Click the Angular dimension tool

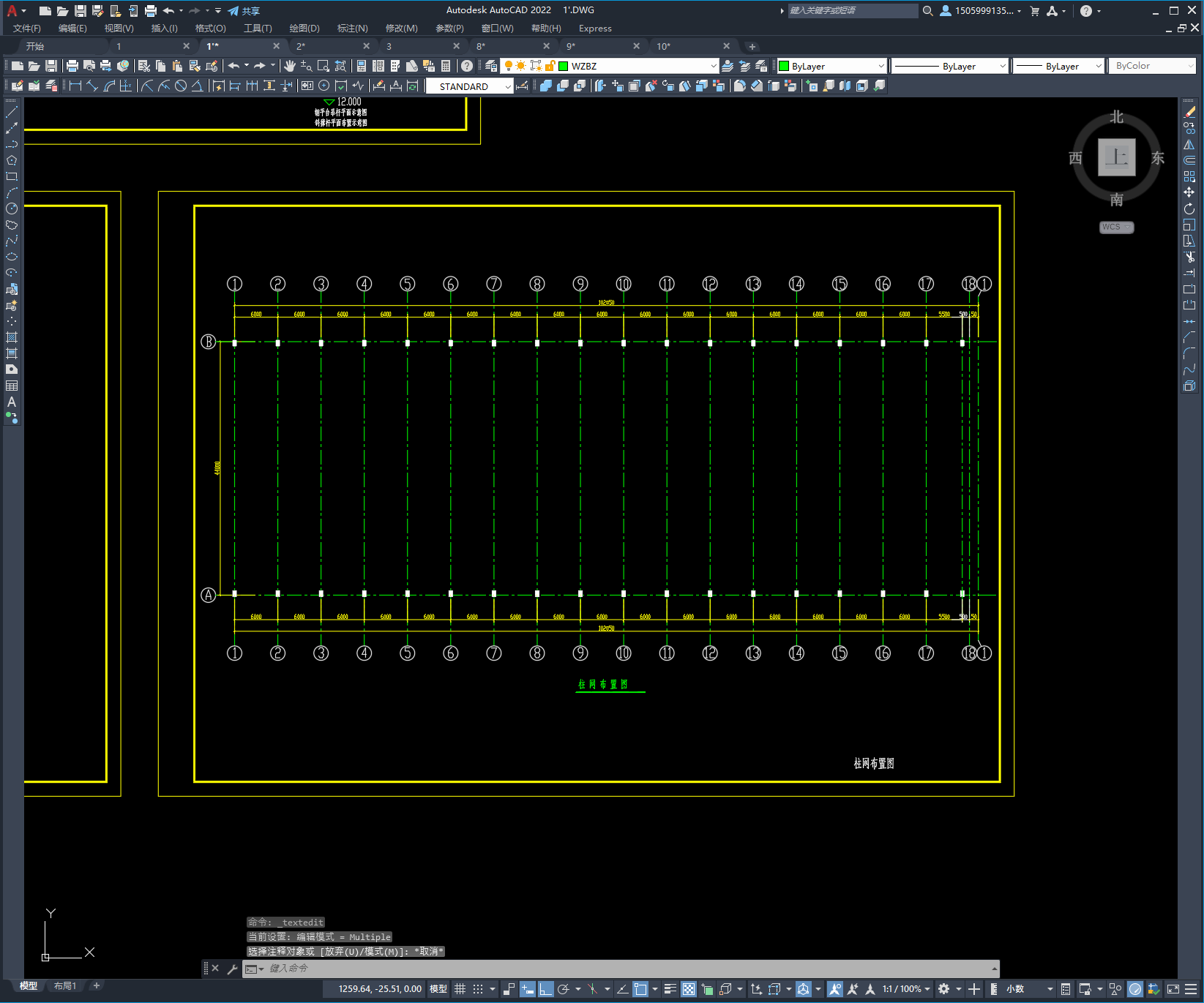tap(197, 86)
